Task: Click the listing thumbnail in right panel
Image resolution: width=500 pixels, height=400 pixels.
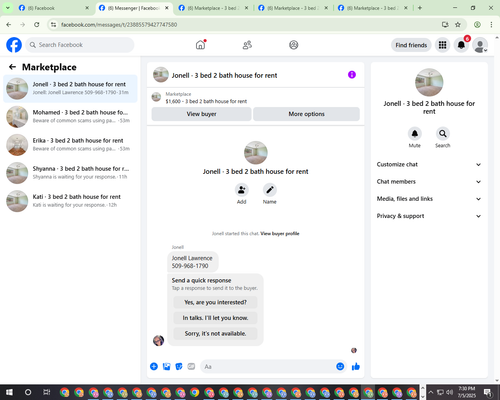Action: [429, 82]
